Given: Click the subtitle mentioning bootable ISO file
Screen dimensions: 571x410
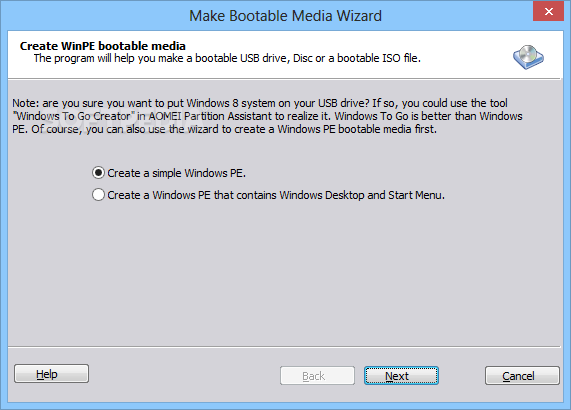Looking at the screenshot, I should (x=227, y=58).
